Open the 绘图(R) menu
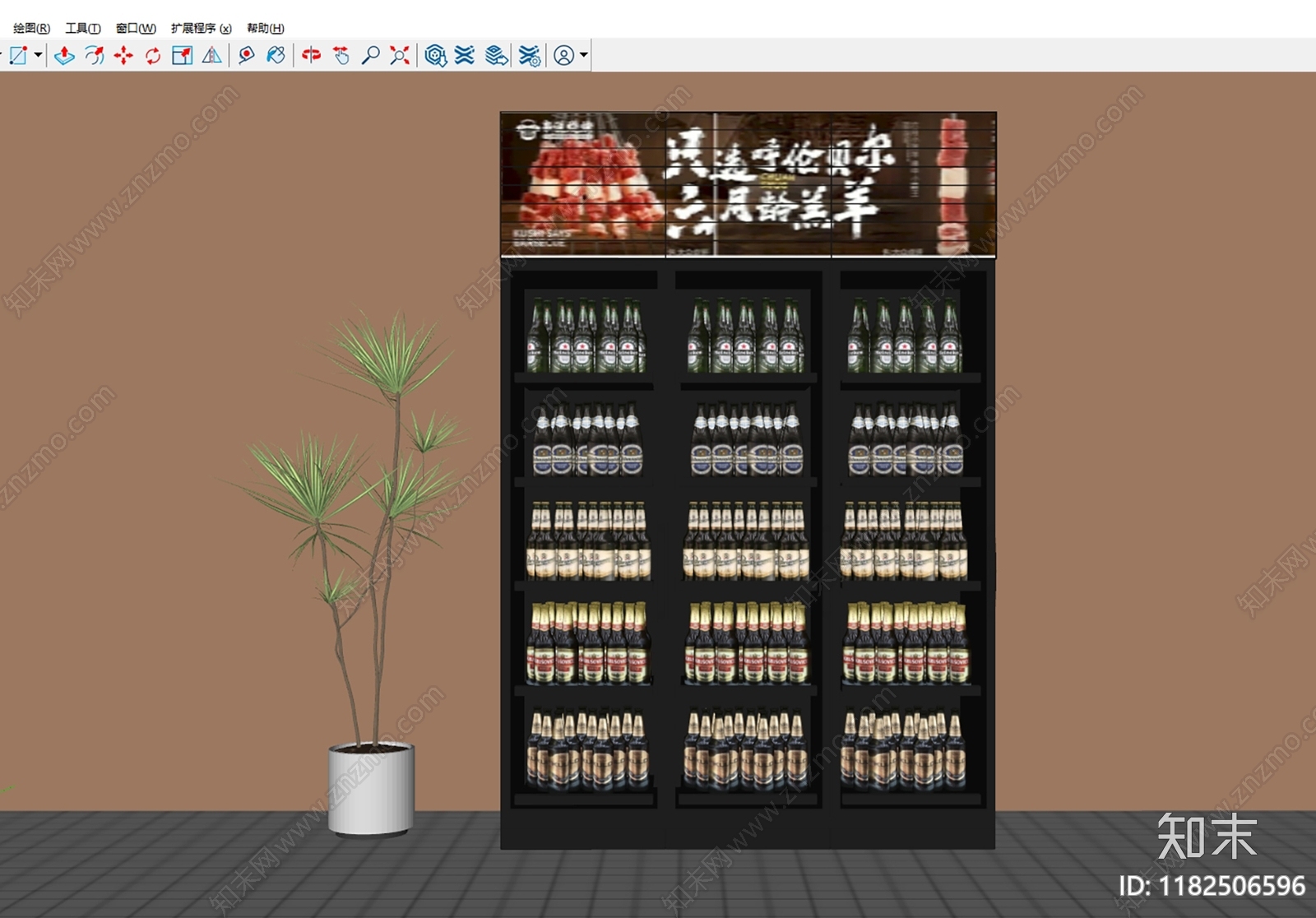The height and width of the screenshot is (918, 1316). [31, 28]
